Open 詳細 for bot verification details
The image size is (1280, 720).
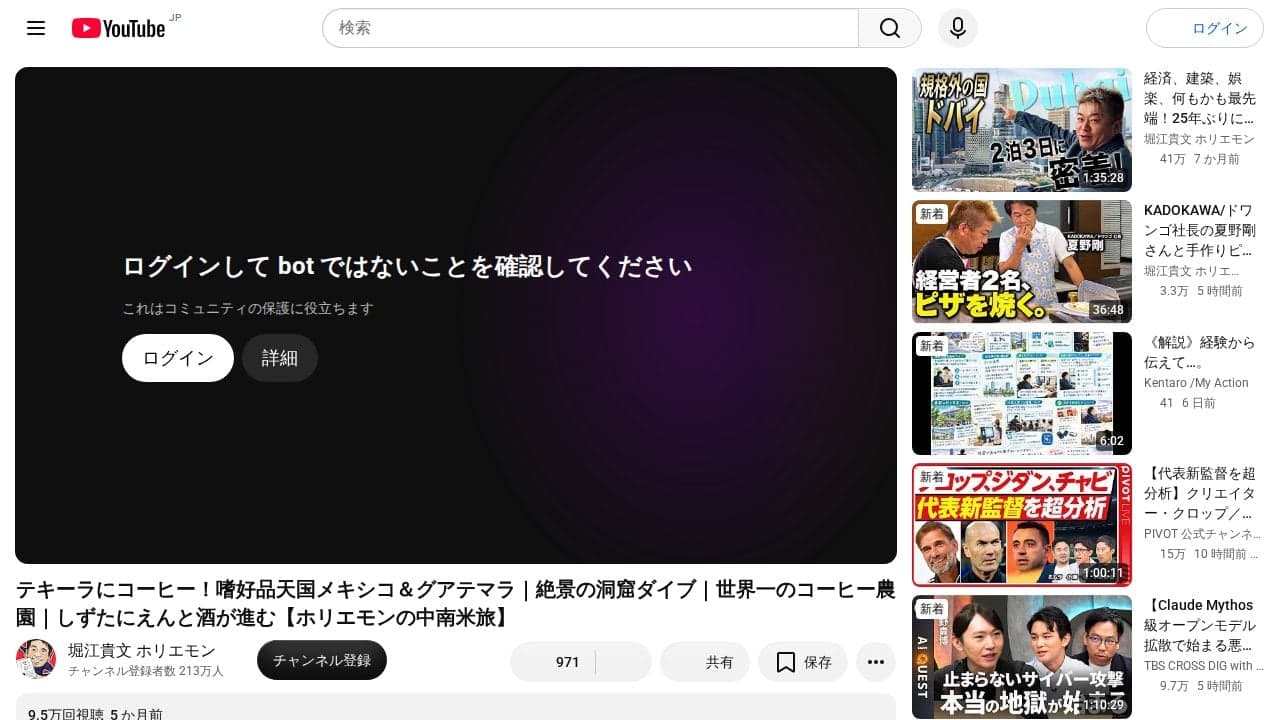tap(280, 358)
